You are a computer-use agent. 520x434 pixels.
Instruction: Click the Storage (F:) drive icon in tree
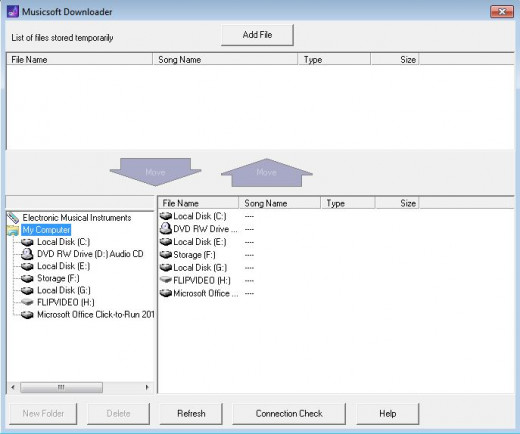click(x=27, y=278)
